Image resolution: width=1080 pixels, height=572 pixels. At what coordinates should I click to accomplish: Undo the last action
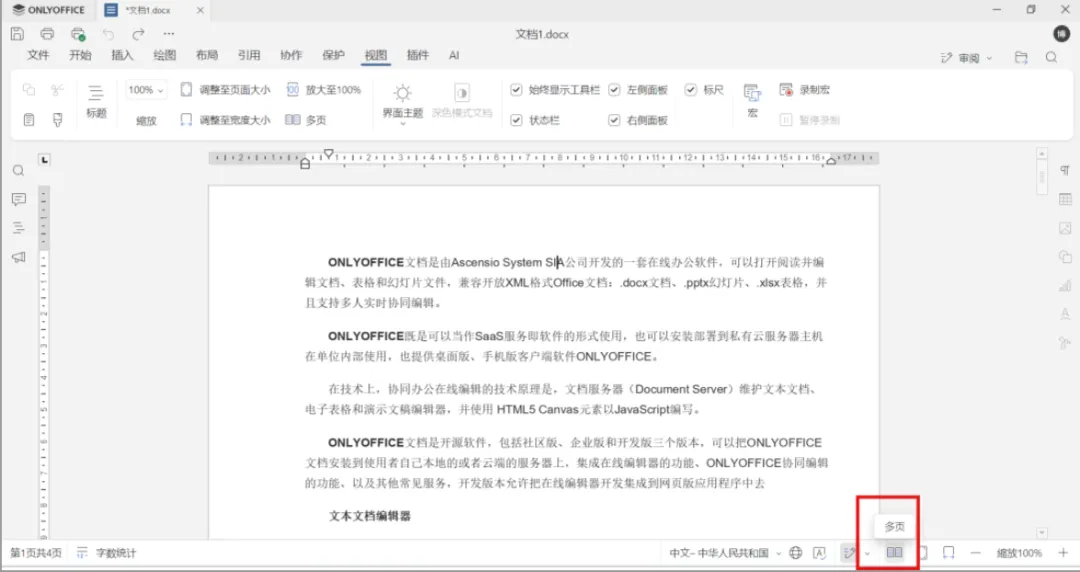point(108,34)
